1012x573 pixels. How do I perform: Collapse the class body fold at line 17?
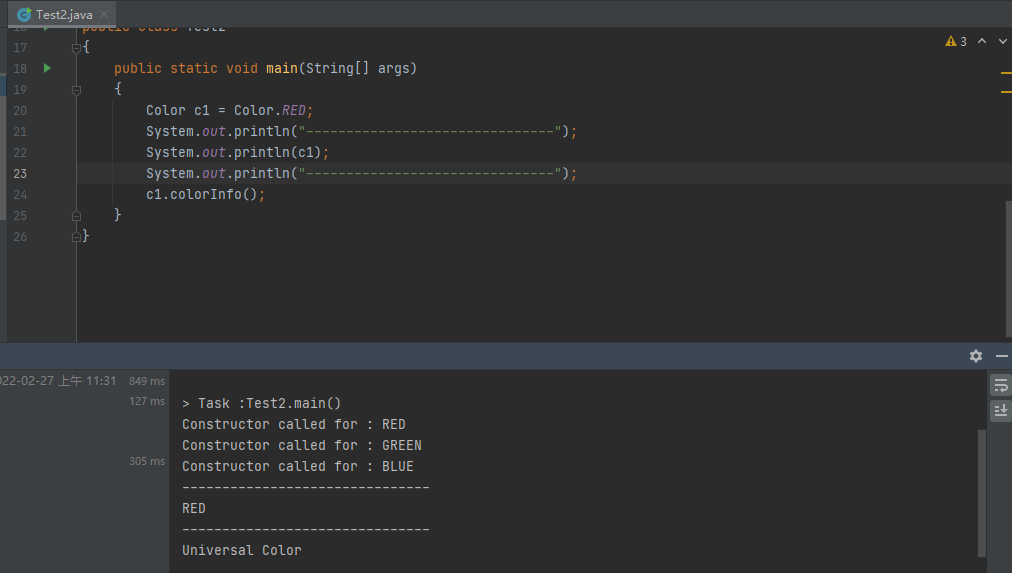click(x=76, y=48)
